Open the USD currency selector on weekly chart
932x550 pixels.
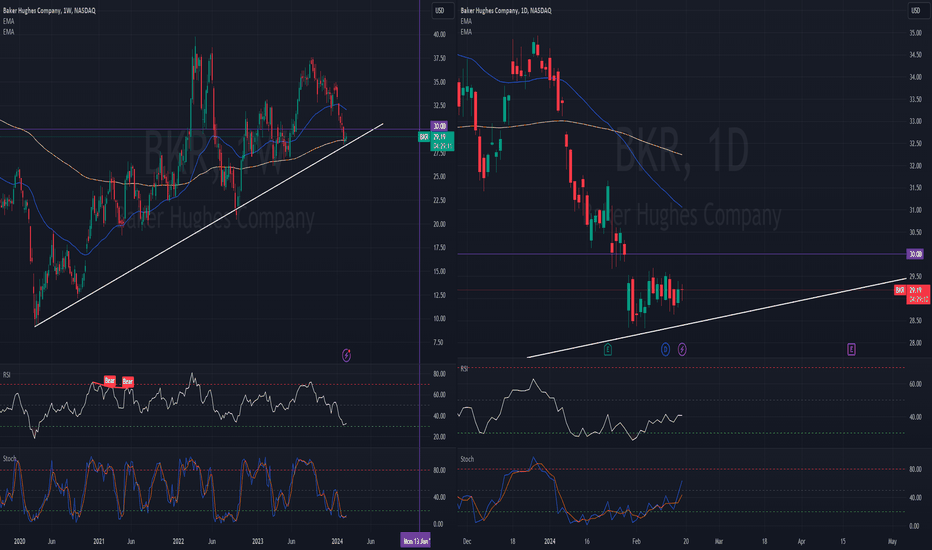tap(440, 10)
